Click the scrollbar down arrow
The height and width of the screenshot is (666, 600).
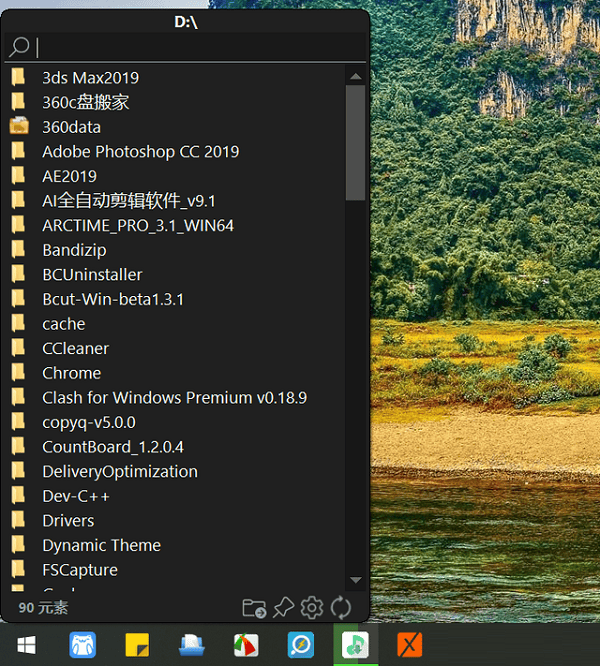355,580
